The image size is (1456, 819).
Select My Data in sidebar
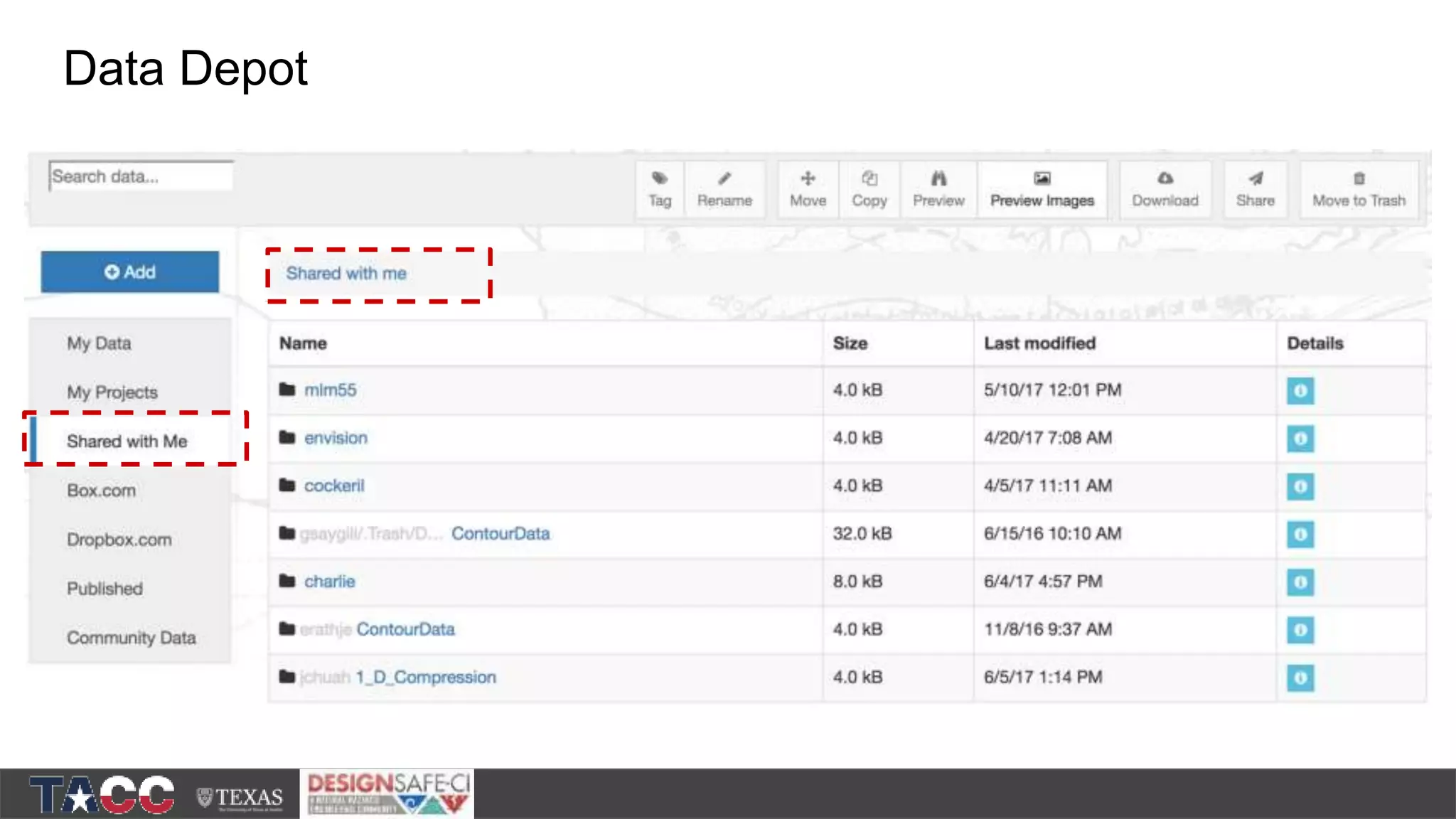[99, 343]
